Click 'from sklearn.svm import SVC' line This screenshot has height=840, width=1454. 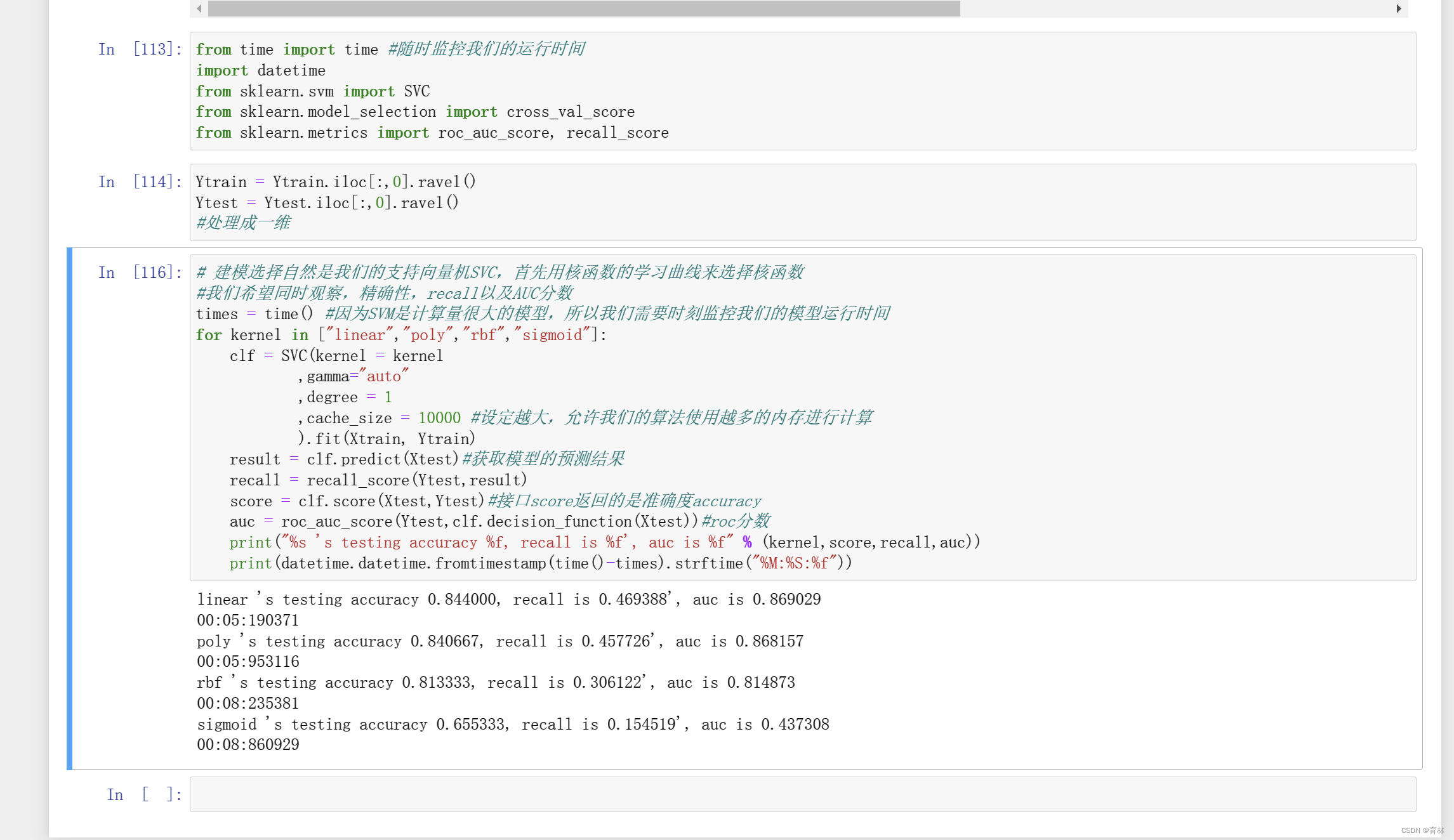313,91
